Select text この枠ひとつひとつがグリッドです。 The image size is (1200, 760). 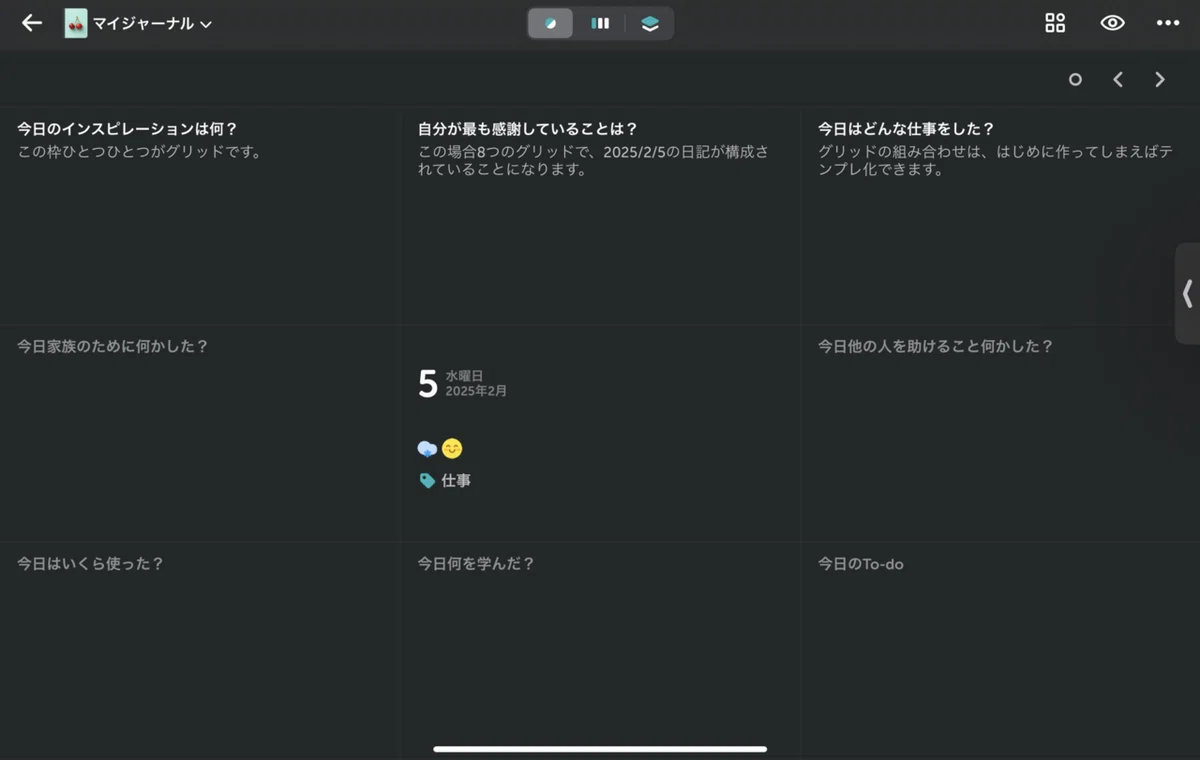point(139,153)
